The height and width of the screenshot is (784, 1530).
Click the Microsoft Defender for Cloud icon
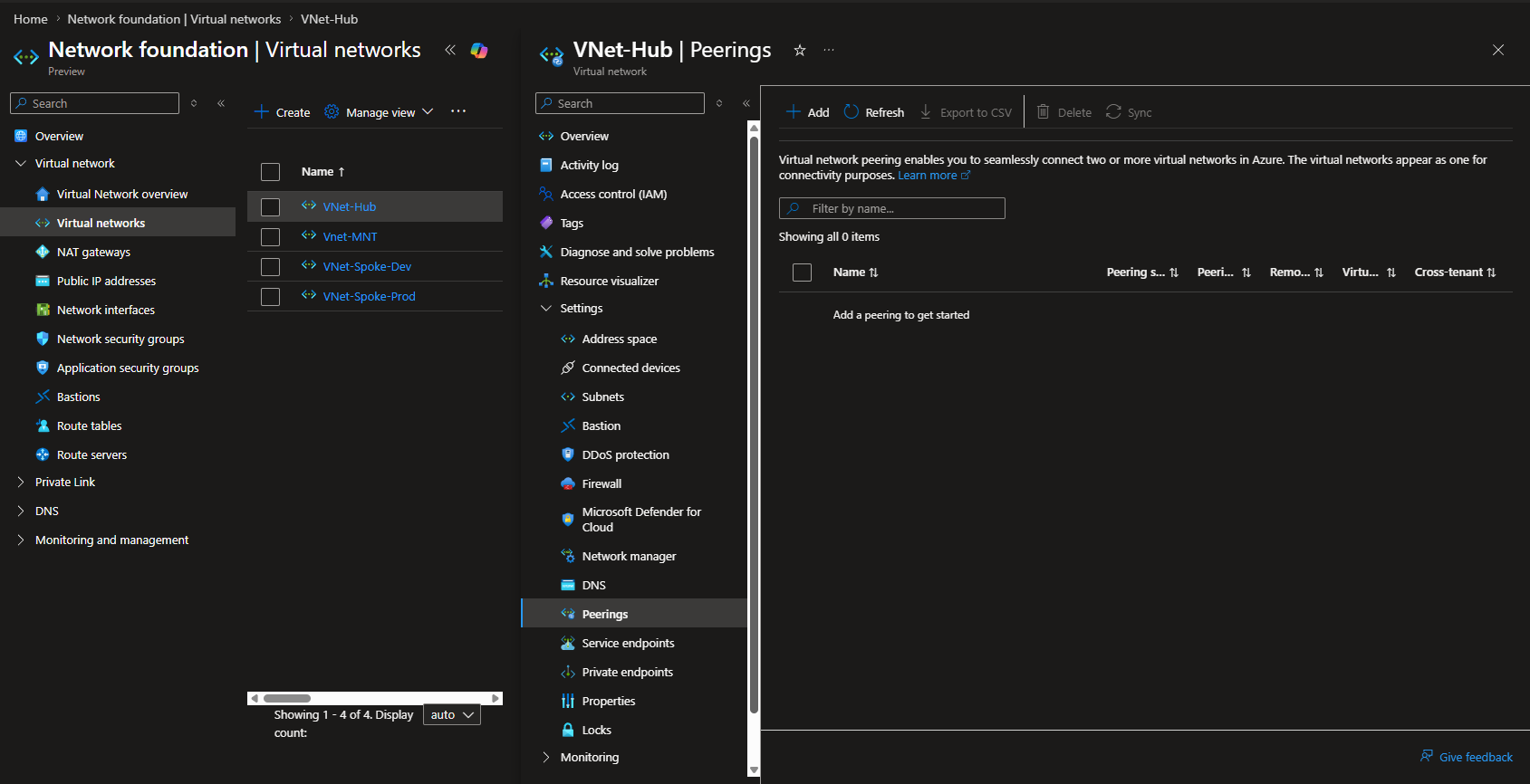tap(568, 520)
